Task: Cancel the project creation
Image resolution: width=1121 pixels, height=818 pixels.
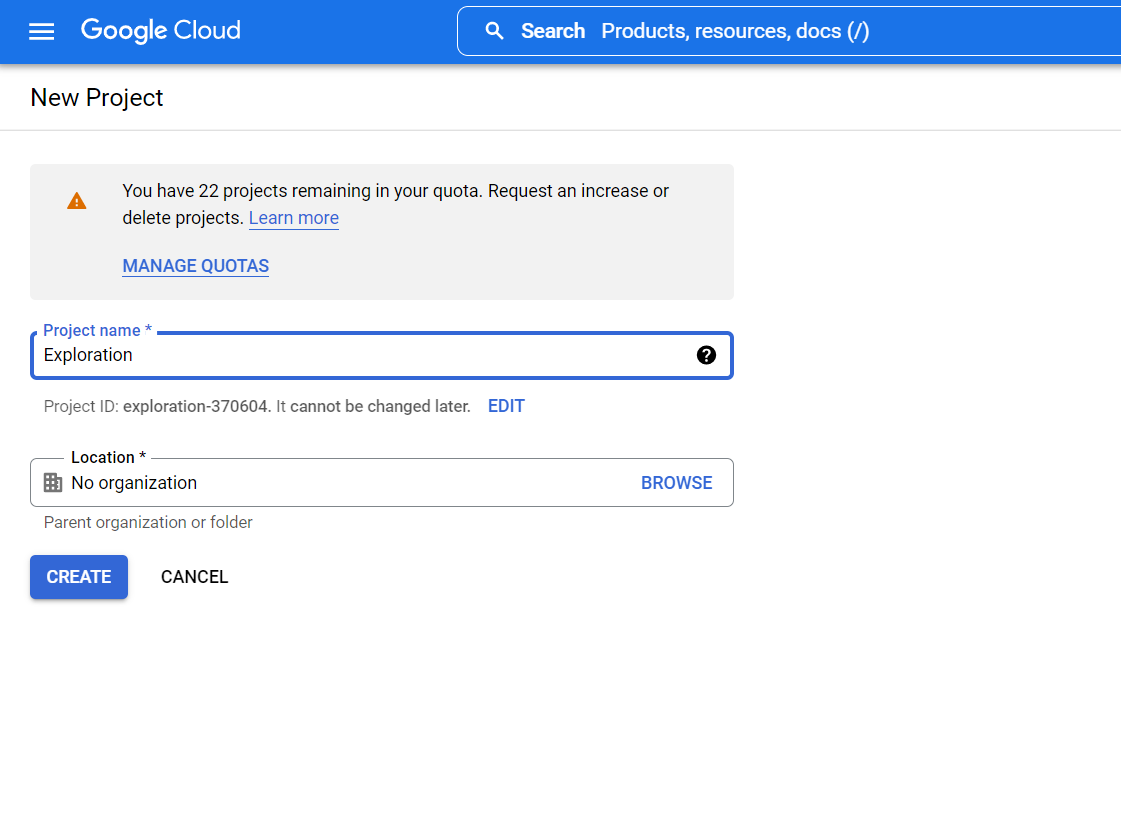Action: pyautogui.click(x=194, y=576)
